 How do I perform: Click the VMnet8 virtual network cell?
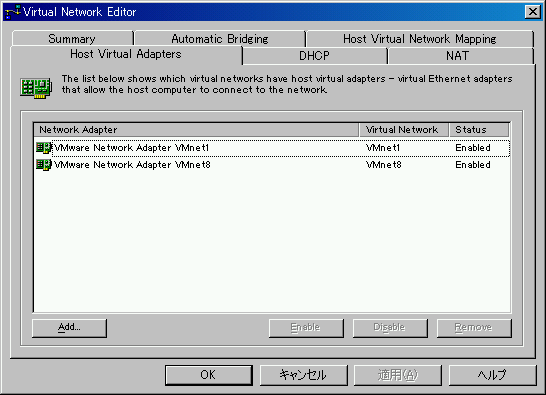pyautogui.click(x=384, y=164)
